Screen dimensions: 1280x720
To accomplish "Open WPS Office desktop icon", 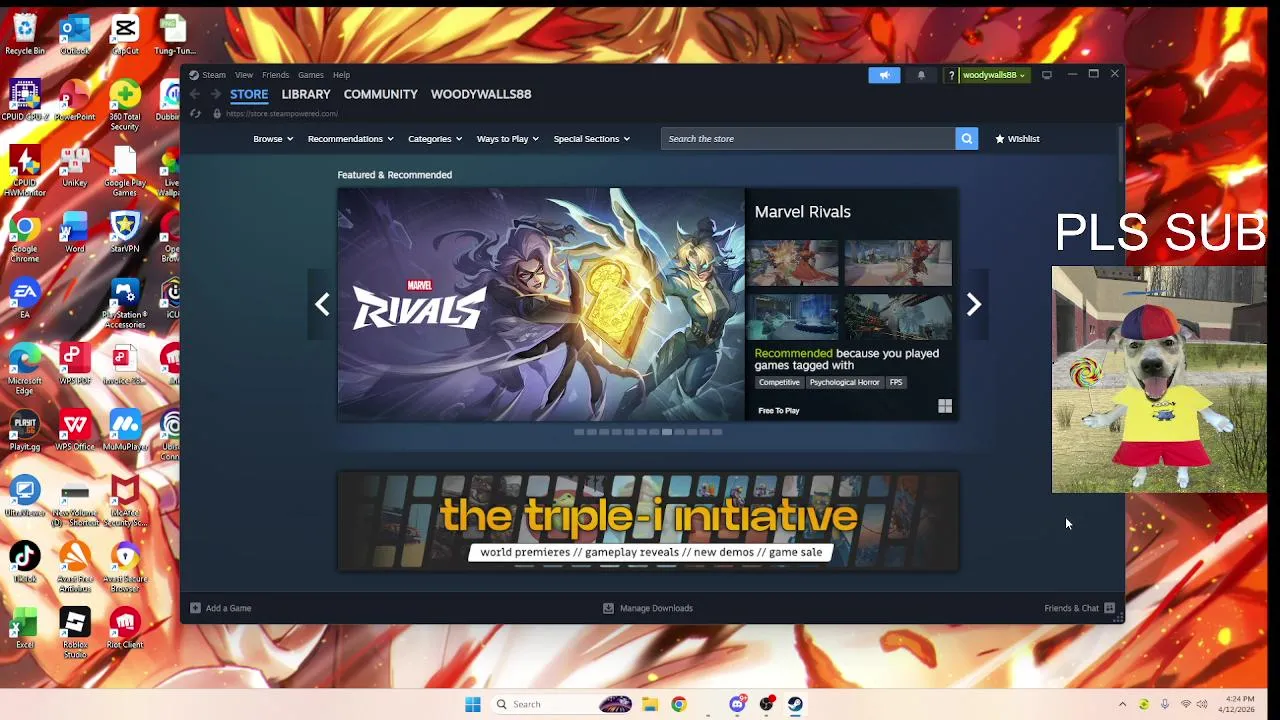I will tap(75, 430).
